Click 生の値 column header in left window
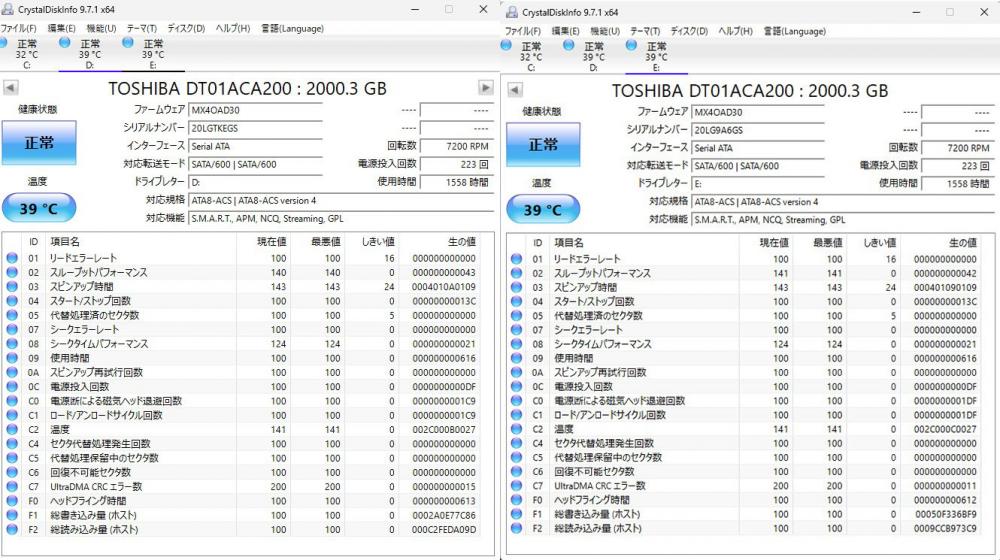Screen dimensions: 1000x560 click(462, 242)
